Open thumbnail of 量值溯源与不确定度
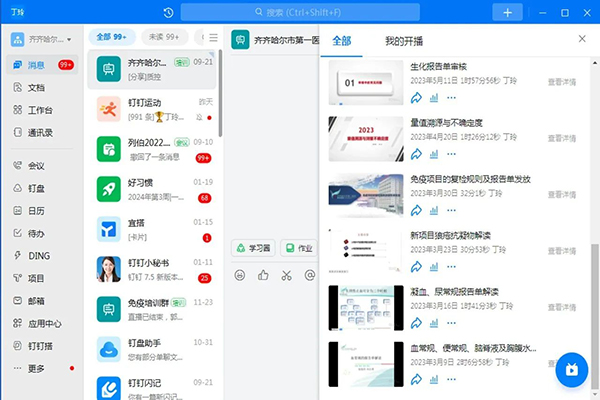The width and height of the screenshot is (600, 400). (x=366, y=139)
